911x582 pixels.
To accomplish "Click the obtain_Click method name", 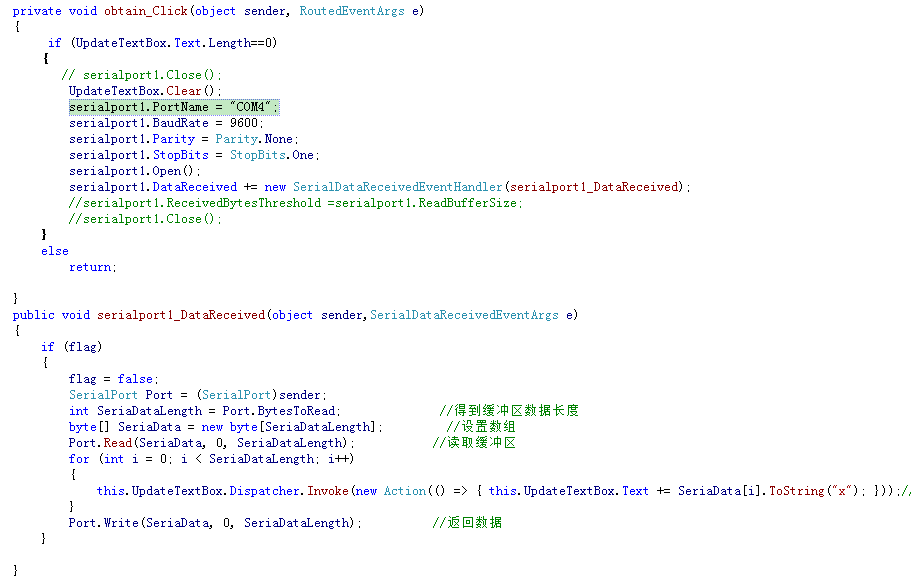I will [x=146, y=11].
